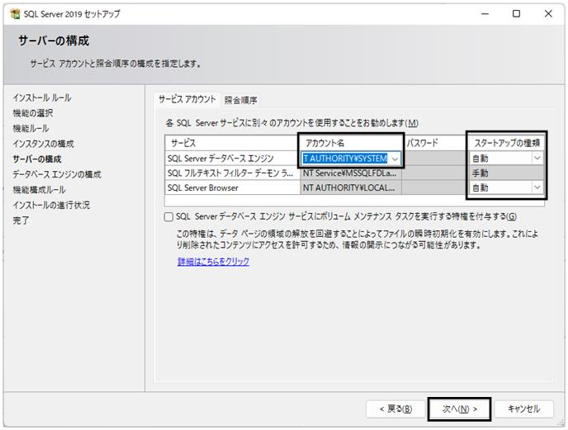Click the 戻る(B) button

(395, 409)
